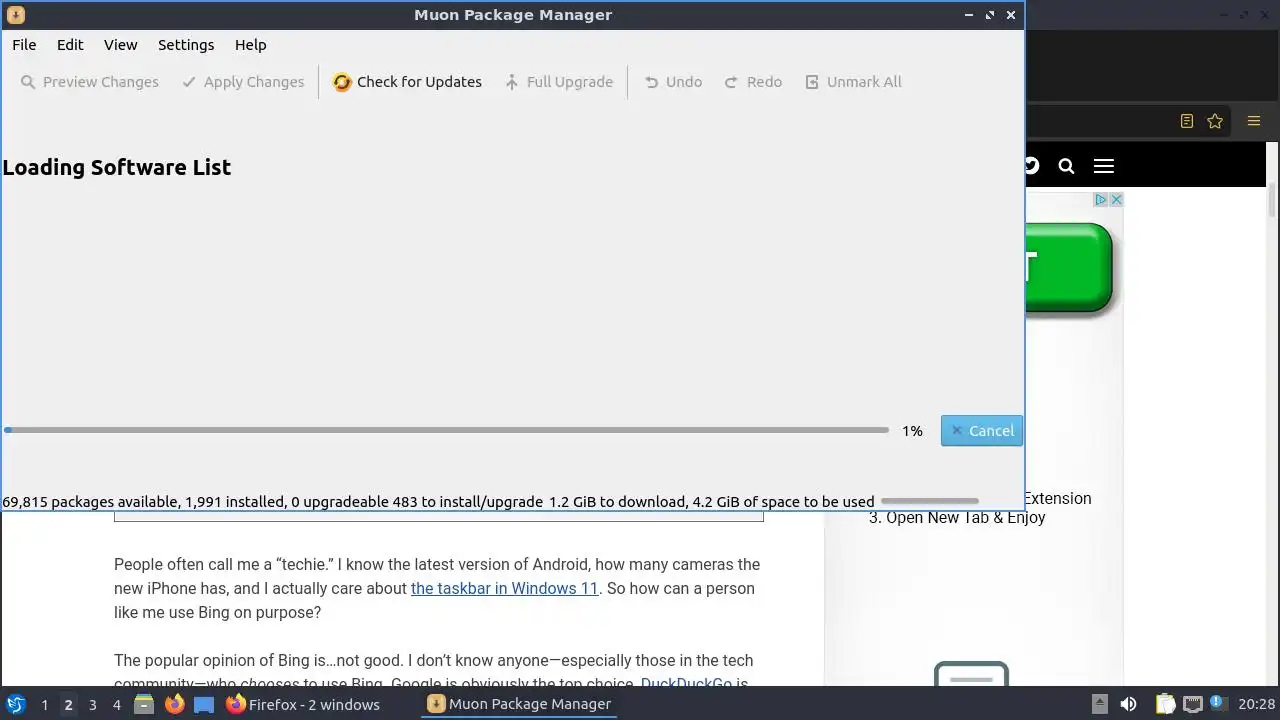The width and height of the screenshot is (1280, 720).
Task: Cancel the software list loading
Action: pyautogui.click(x=982, y=431)
